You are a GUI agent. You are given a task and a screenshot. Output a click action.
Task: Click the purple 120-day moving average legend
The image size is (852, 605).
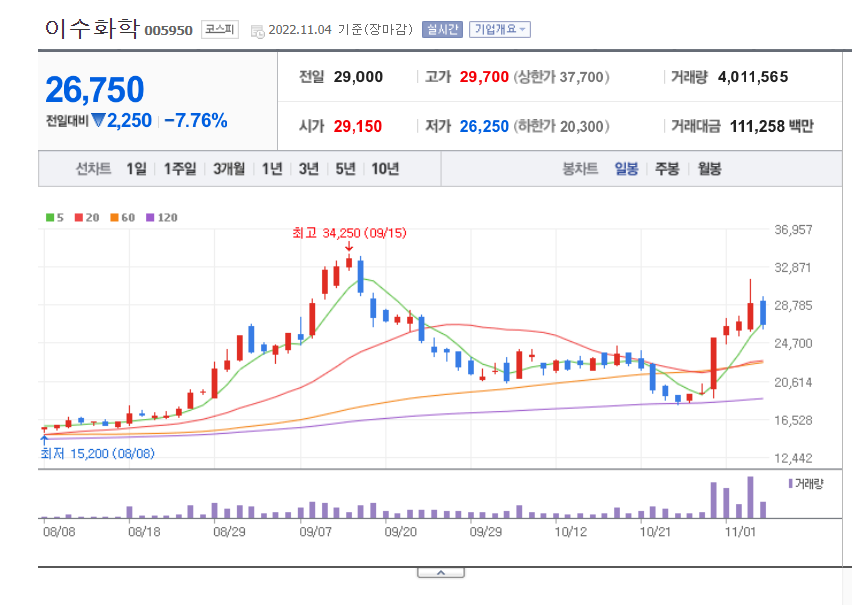[162, 217]
